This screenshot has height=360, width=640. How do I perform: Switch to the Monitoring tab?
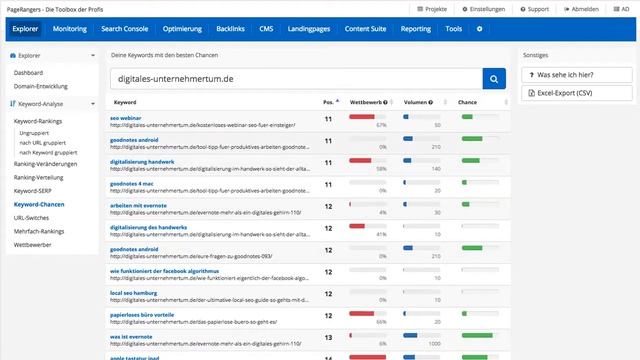(70, 29)
